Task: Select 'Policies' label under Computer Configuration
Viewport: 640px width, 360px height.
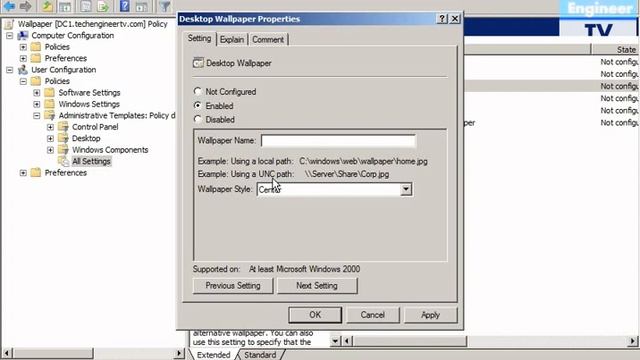Action: [57, 47]
